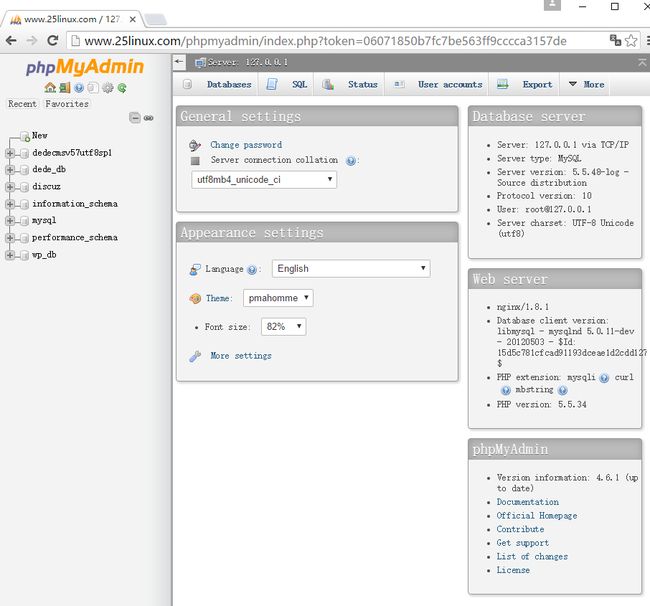Open the List of changes link
This screenshot has height=606, width=650.
point(532,557)
